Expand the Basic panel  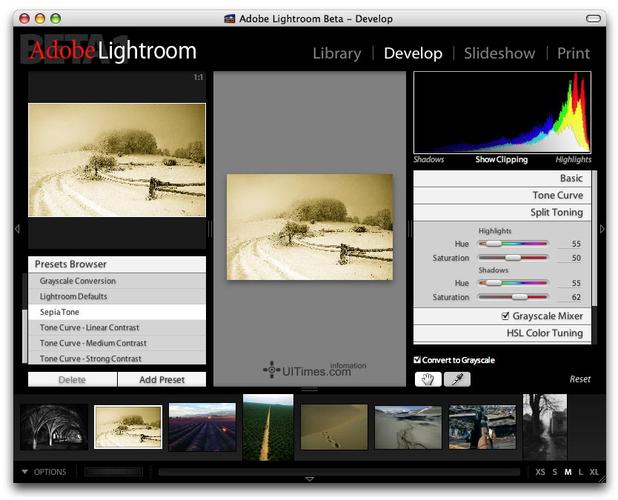[502, 178]
